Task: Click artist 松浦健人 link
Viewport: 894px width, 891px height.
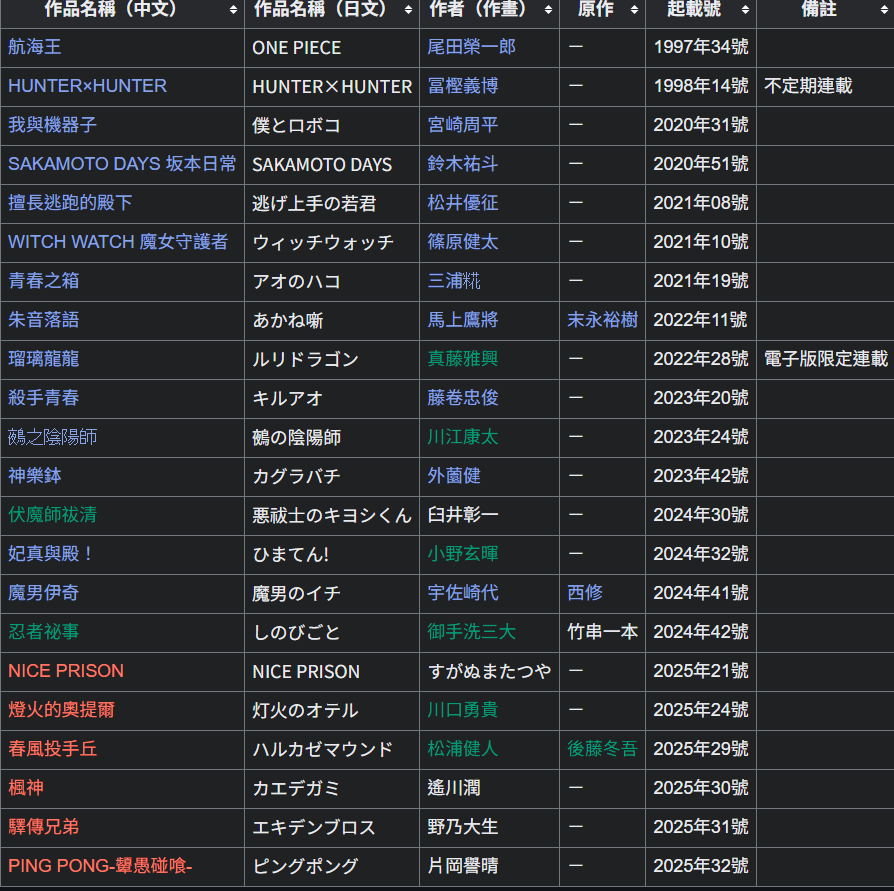Action: [463, 749]
